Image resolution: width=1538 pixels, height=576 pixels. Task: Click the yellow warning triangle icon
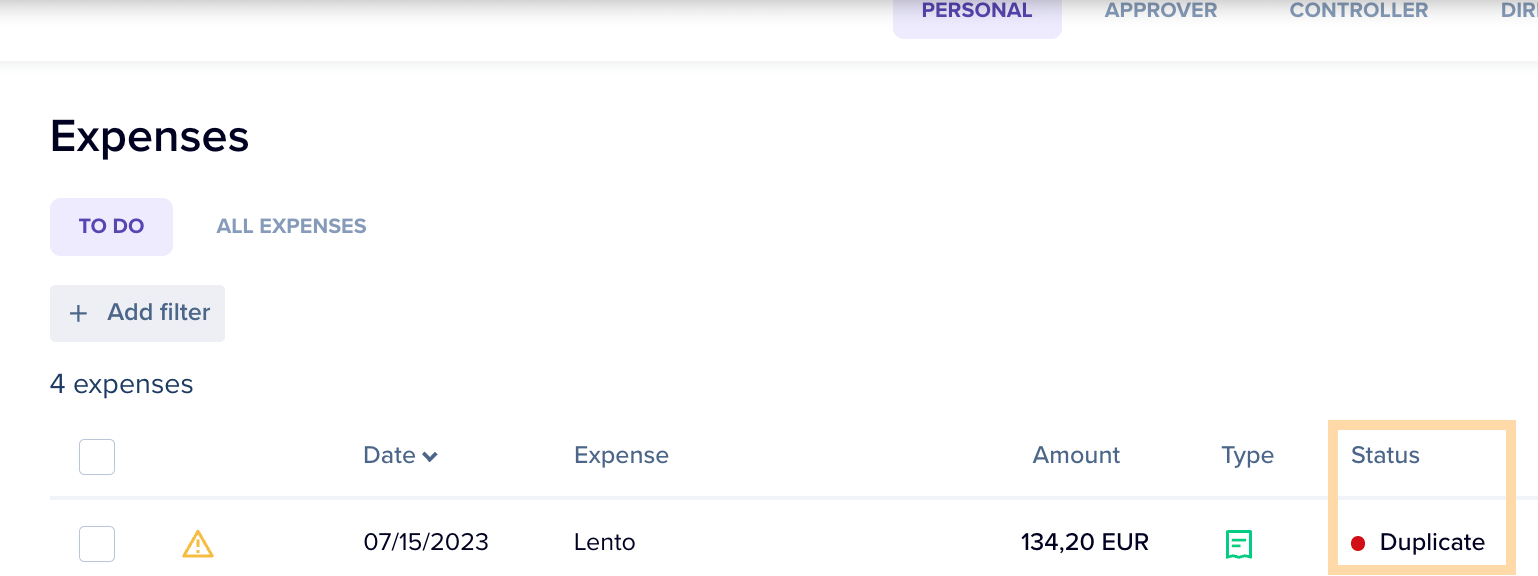pos(198,544)
